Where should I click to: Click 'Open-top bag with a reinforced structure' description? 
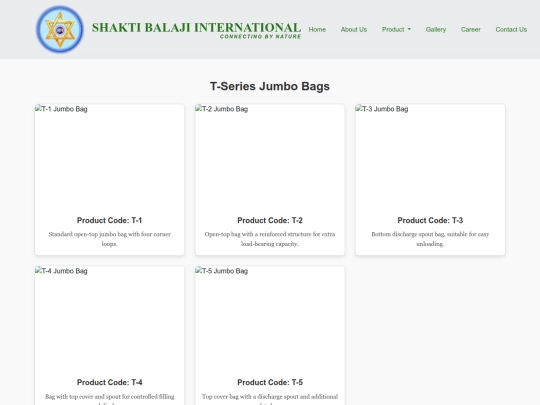click(x=270, y=239)
